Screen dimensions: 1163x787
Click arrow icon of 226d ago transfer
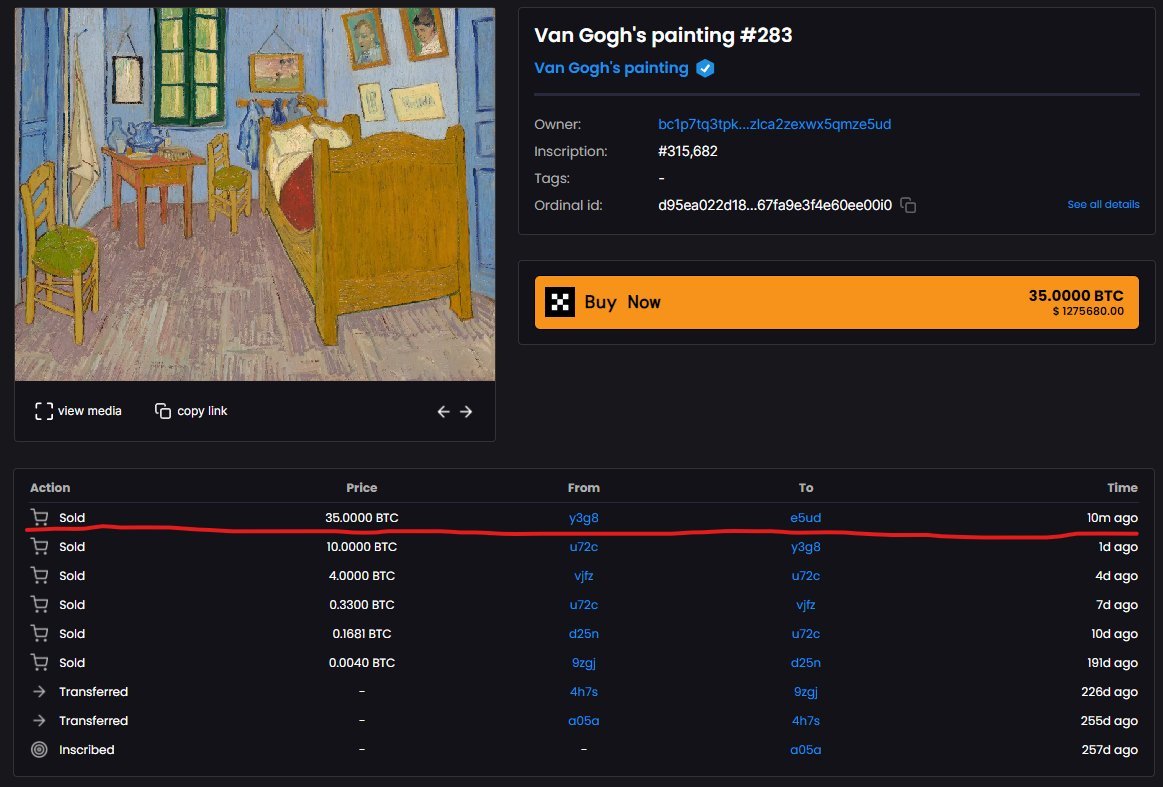coord(39,691)
